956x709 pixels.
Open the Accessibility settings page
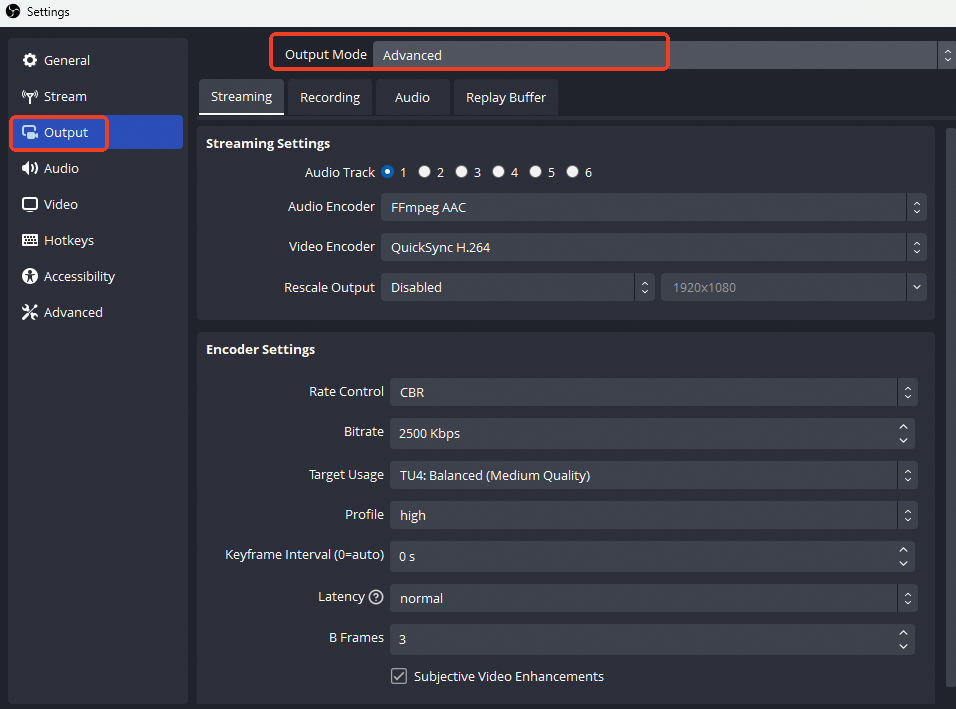click(96, 276)
